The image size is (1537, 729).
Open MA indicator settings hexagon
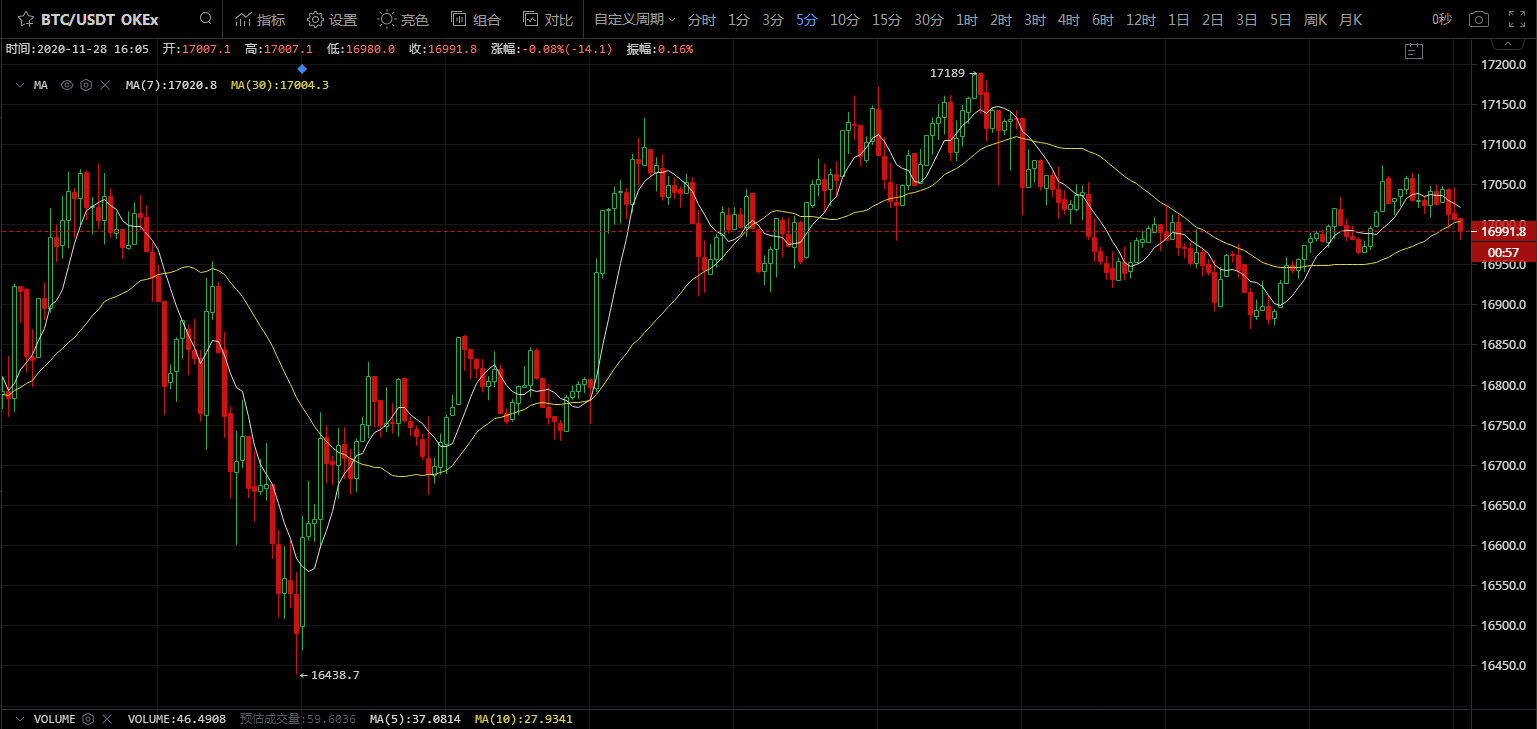click(86, 85)
